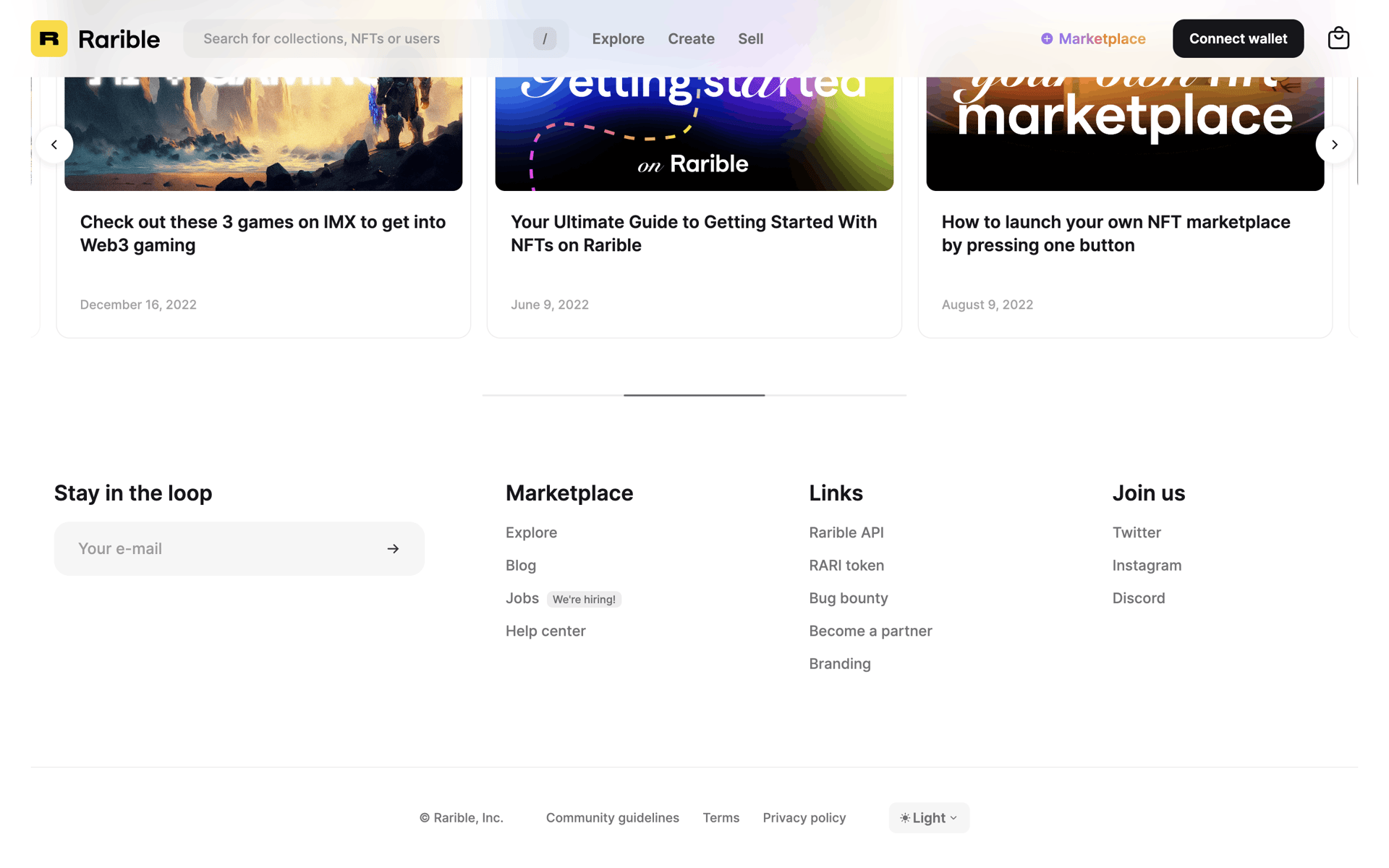Click the slash shortcut key badge
Viewport: 1389px width, 868px height.
click(x=545, y=38)
